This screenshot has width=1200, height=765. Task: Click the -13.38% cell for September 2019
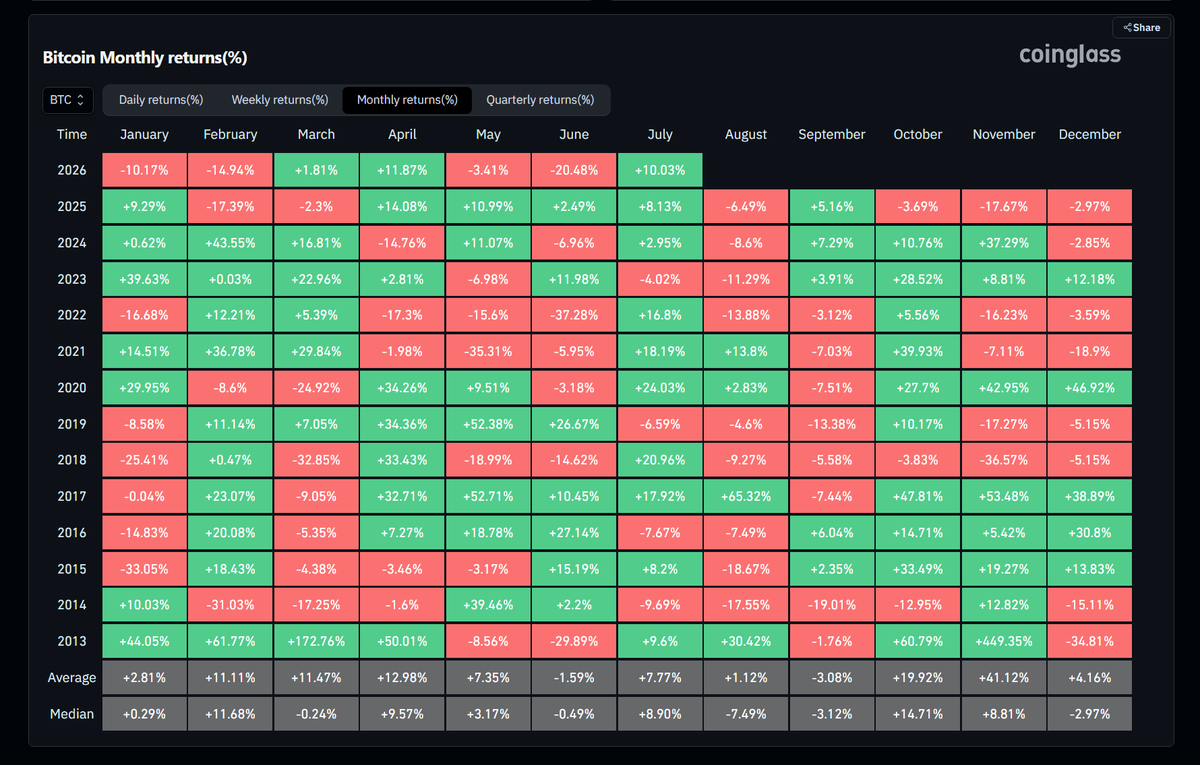click(x=832, y=424)
